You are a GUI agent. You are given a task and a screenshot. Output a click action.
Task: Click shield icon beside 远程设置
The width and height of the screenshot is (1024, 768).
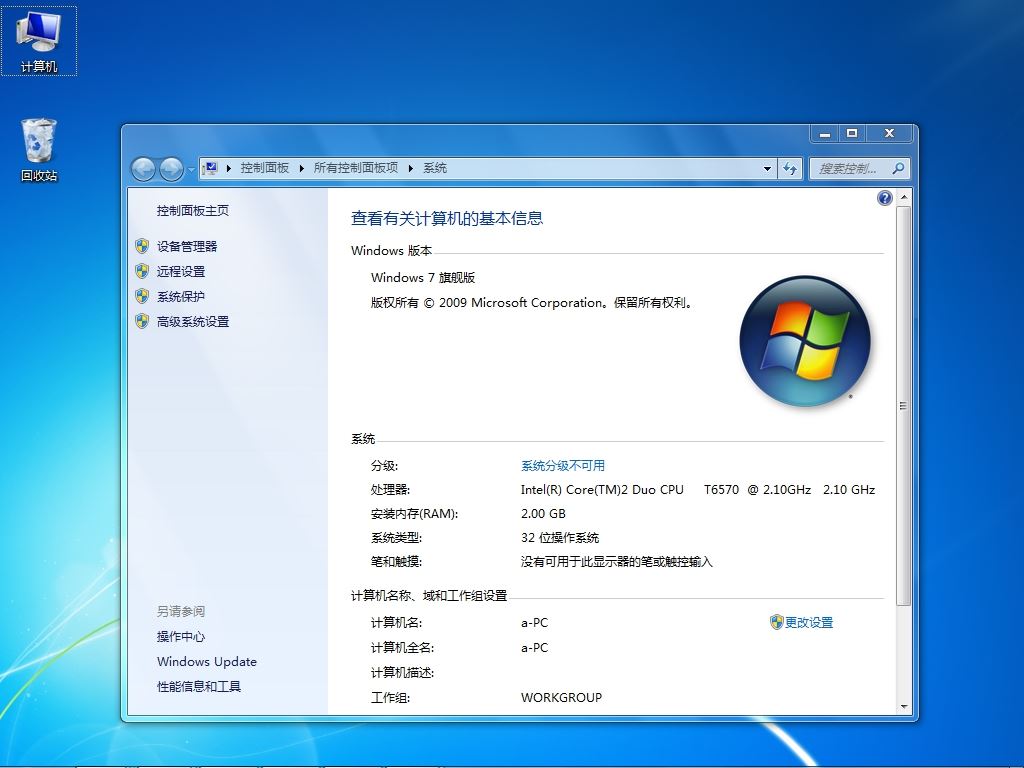(x=142, y=271)
